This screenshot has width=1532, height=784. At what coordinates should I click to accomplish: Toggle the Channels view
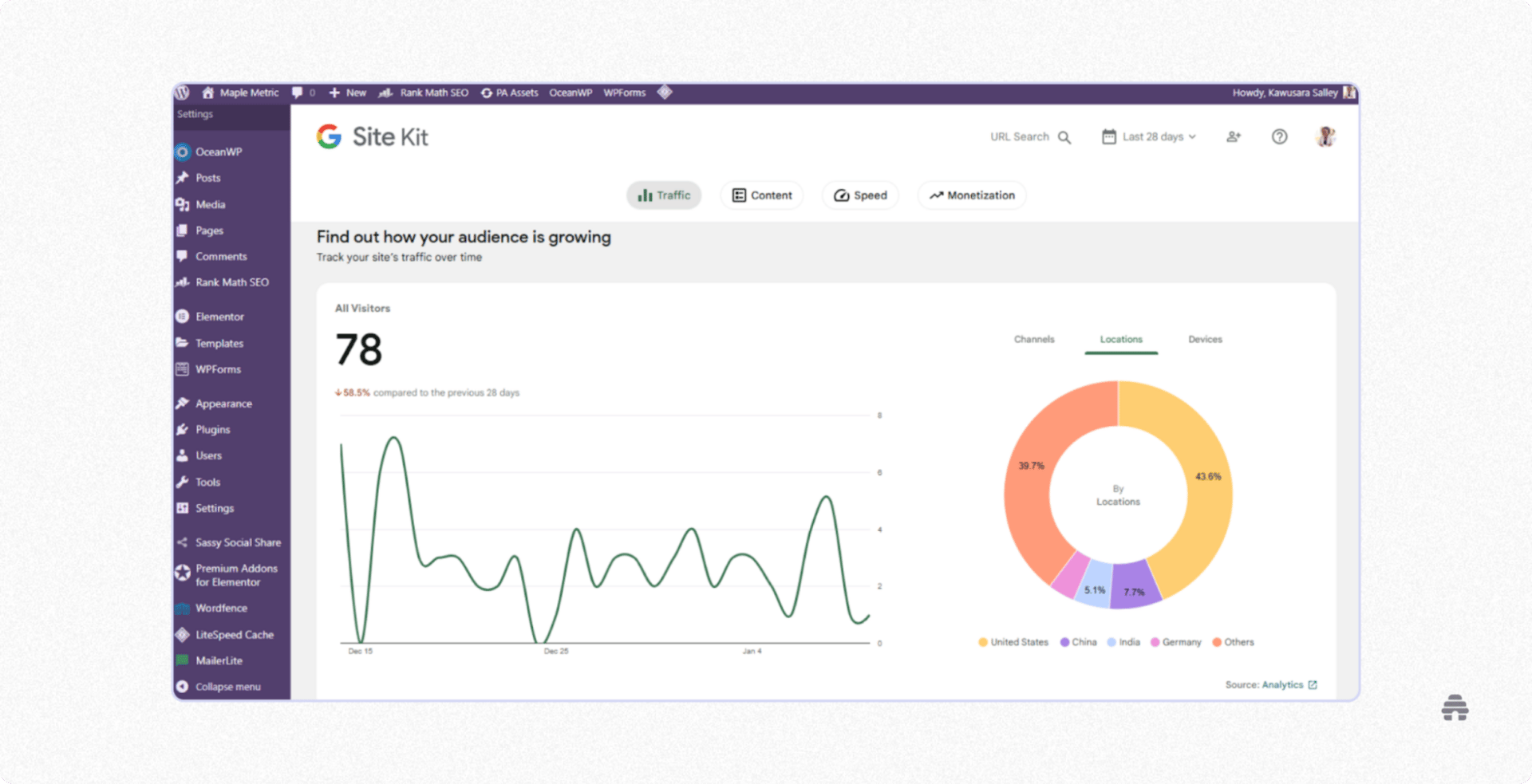1033,339
